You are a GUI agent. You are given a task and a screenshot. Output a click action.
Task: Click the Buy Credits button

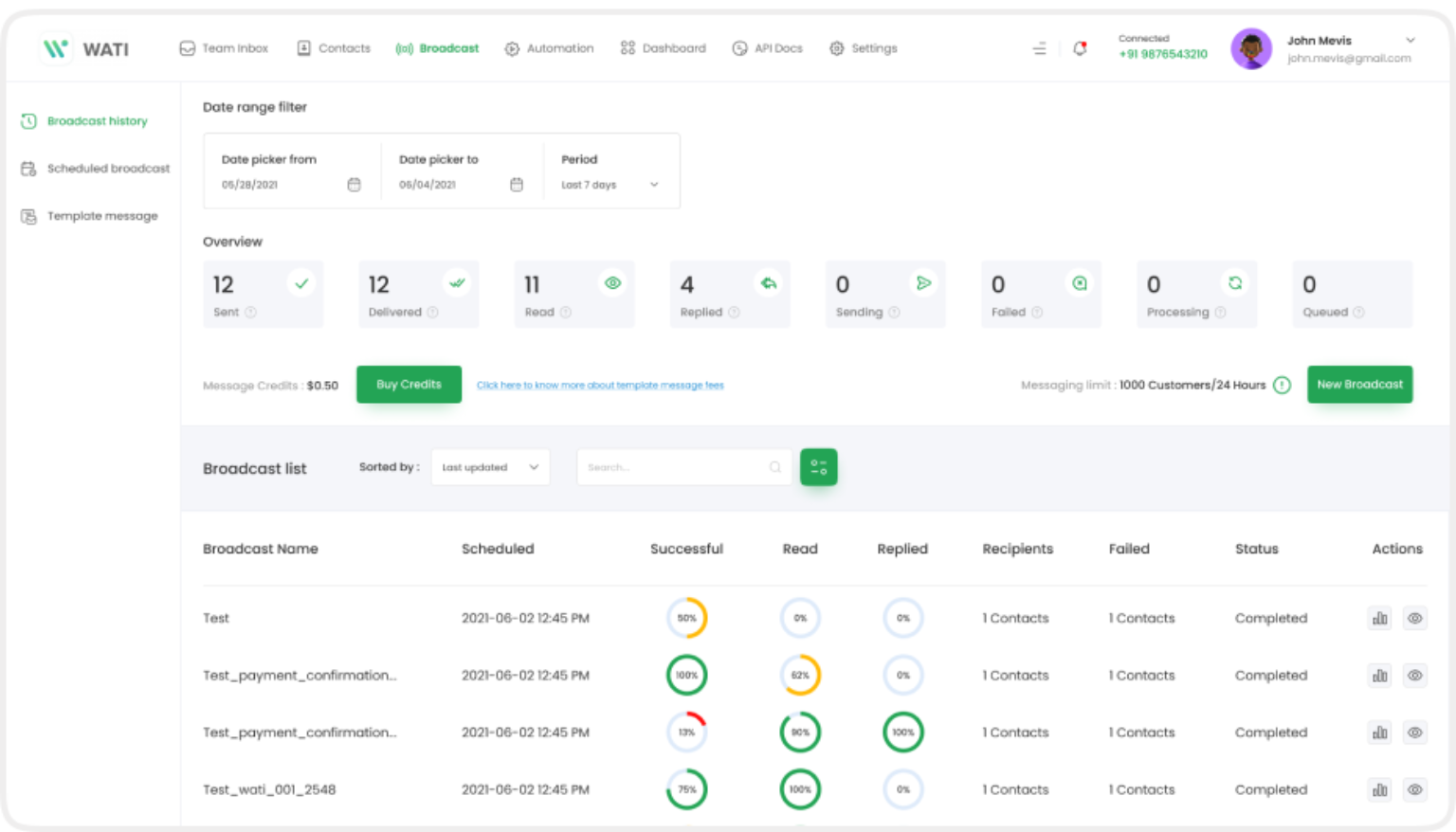[x=409, y=385]
